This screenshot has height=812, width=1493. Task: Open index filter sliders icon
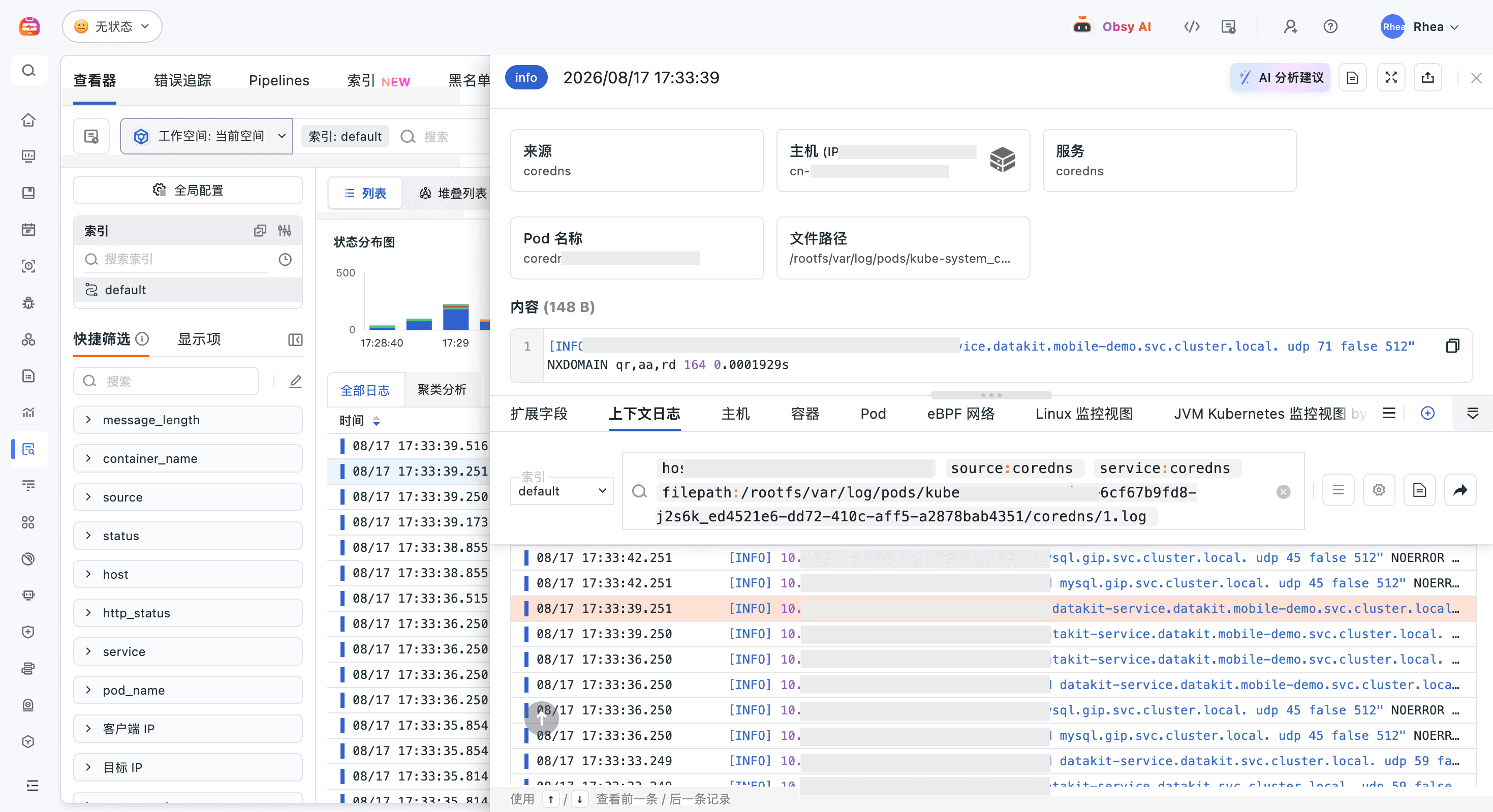point(285,231)
